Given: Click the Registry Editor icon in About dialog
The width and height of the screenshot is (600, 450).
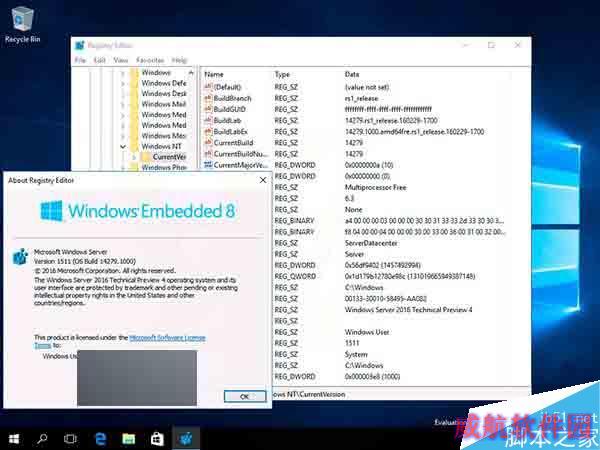Looking at the screenshot, I should [20, 257].
